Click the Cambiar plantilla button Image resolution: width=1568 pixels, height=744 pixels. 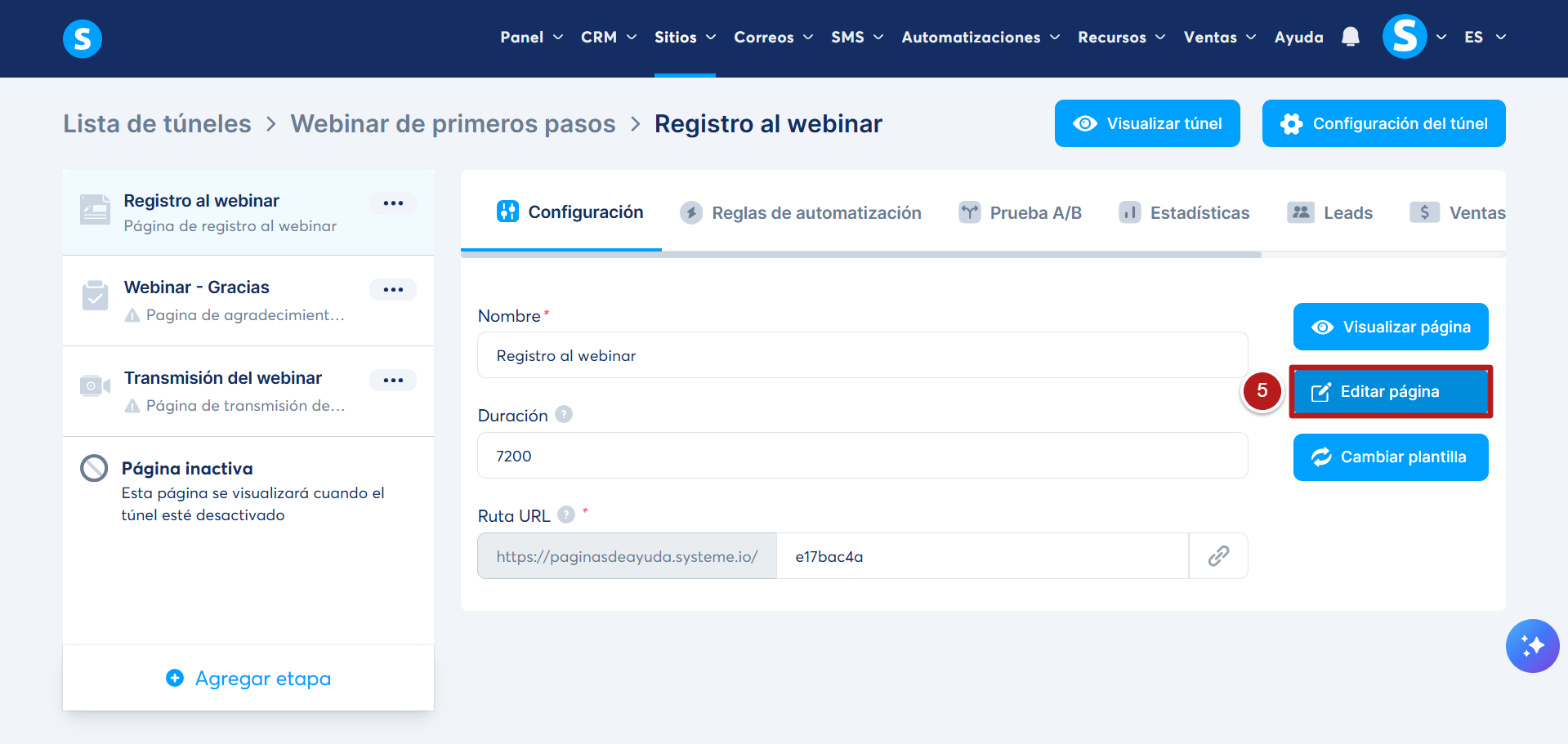tap(1391, 457)
